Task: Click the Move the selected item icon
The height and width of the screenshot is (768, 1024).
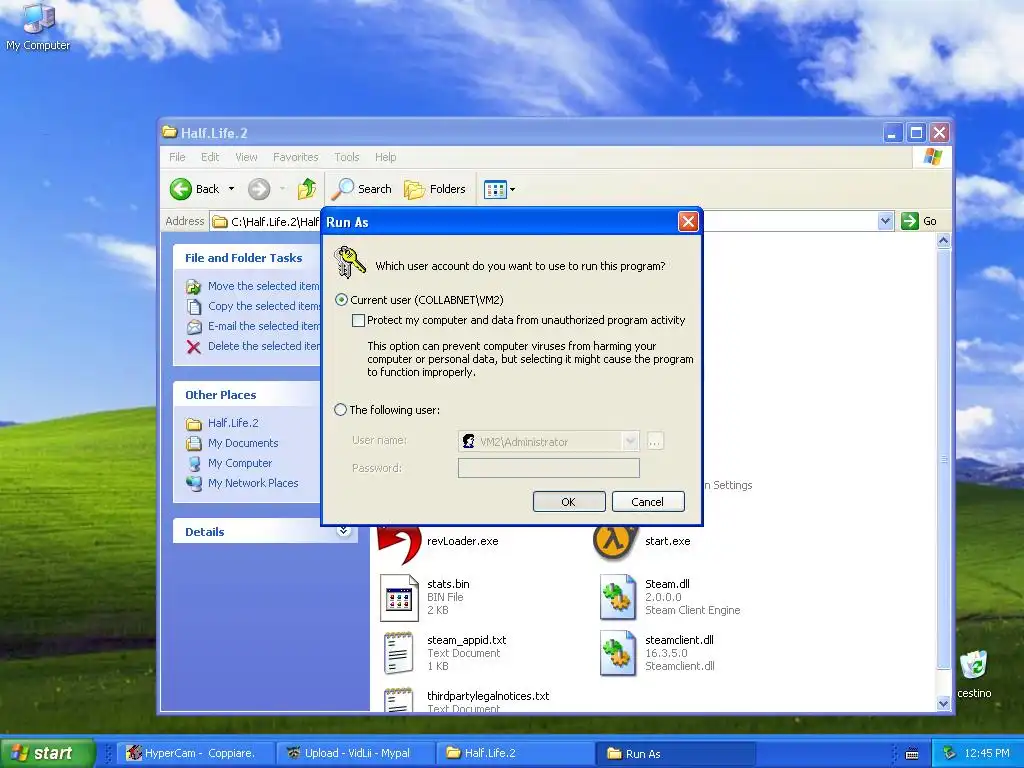Action: pyautogui.click(x=193, y=286)
